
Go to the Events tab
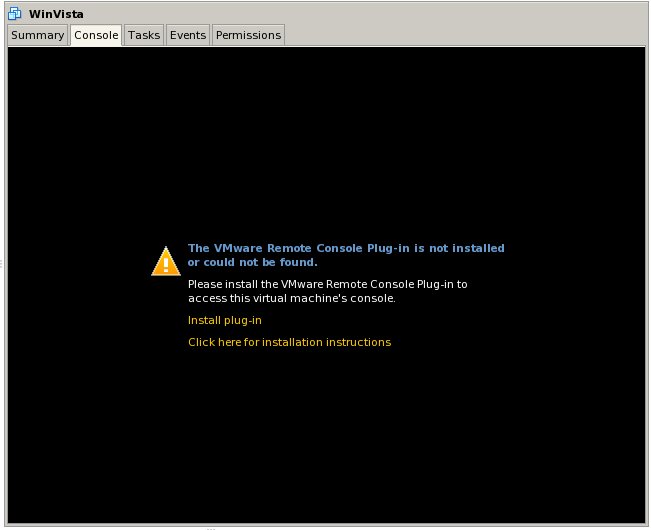188,35
